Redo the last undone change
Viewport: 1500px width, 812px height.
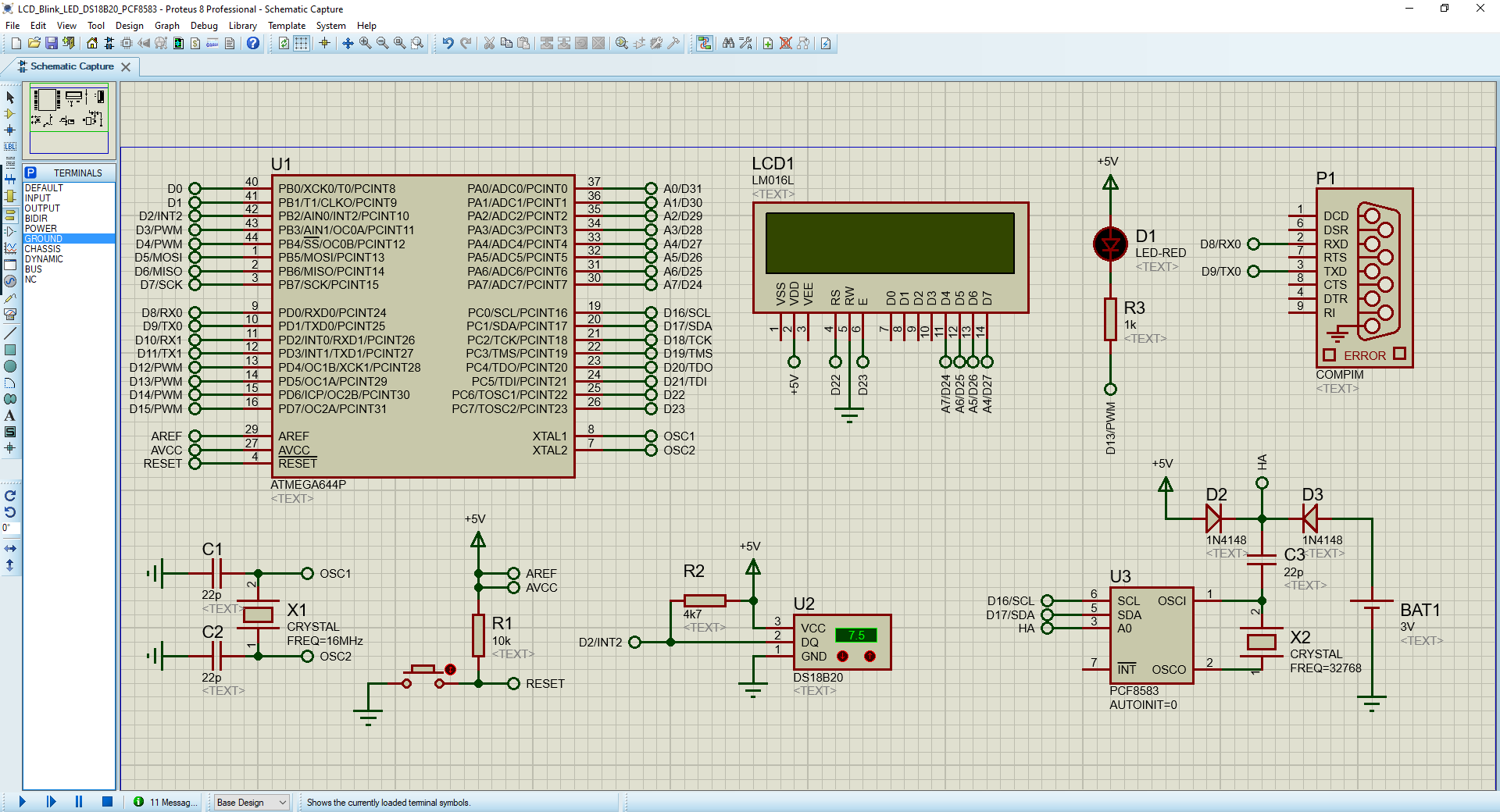click(x=466, y=43)
